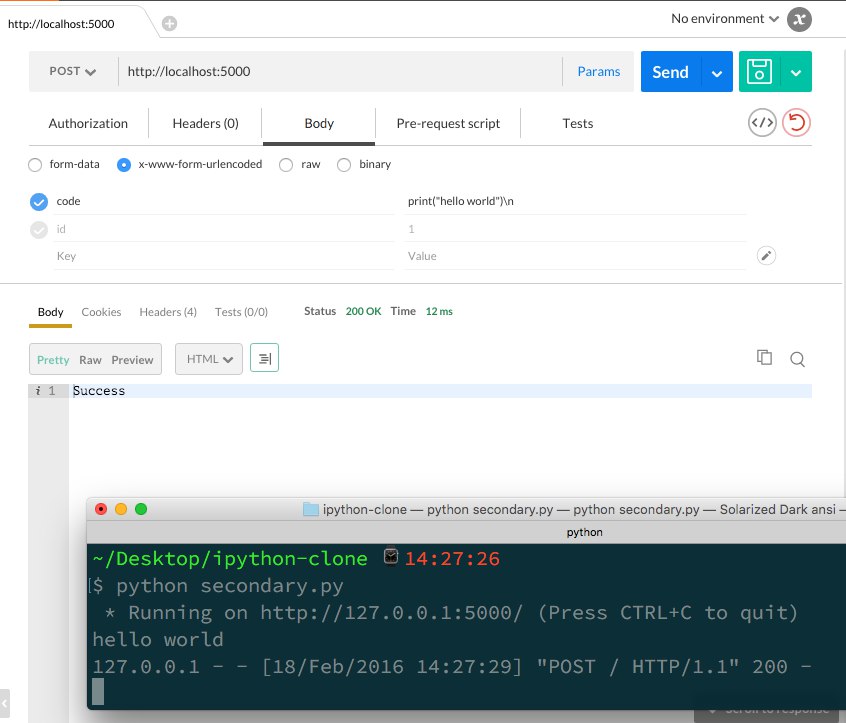Select the http://localhost:5000 request tab
This screenshot has width=846, height=723.
pos(61,24)
